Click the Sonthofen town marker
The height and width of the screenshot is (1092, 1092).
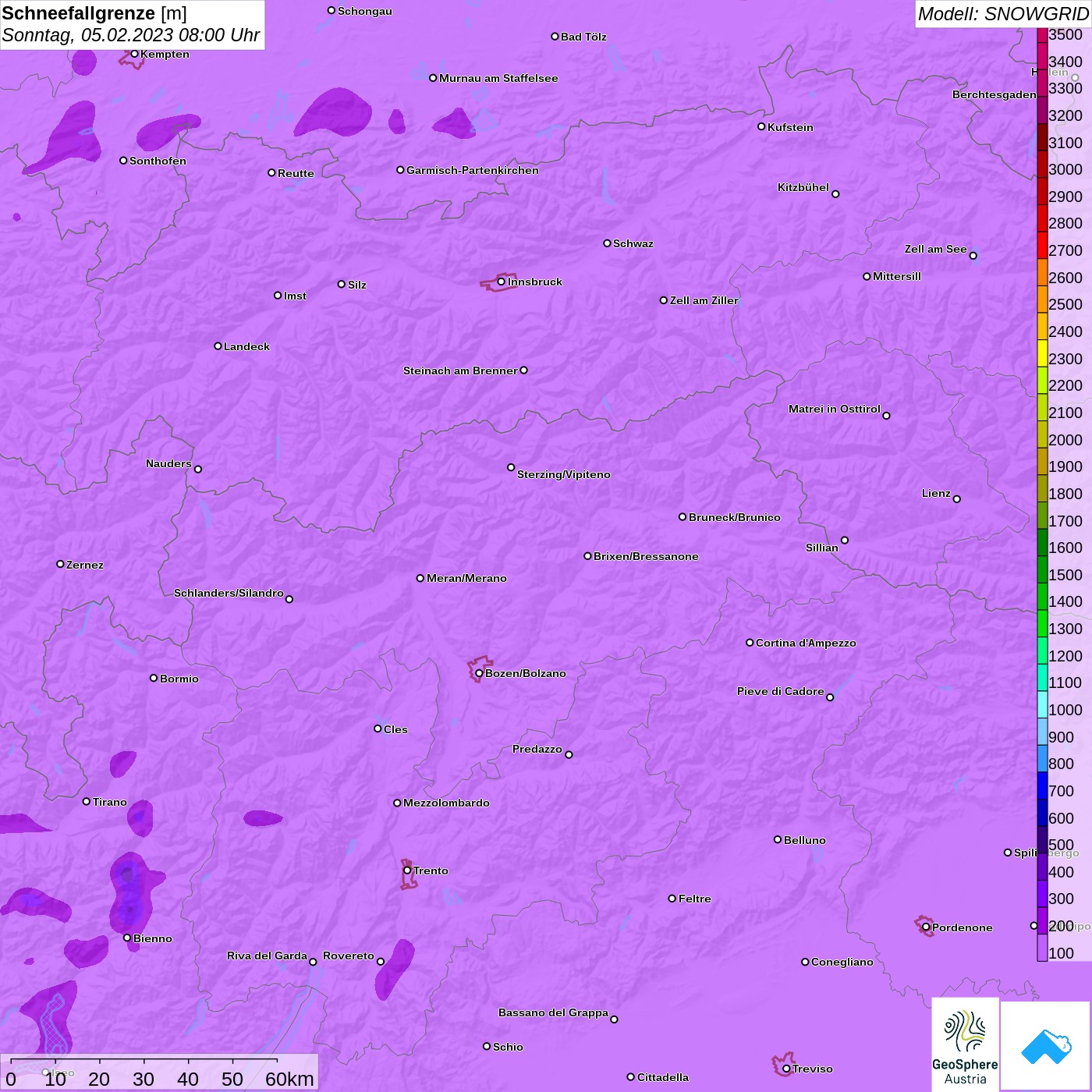(123, 161)
